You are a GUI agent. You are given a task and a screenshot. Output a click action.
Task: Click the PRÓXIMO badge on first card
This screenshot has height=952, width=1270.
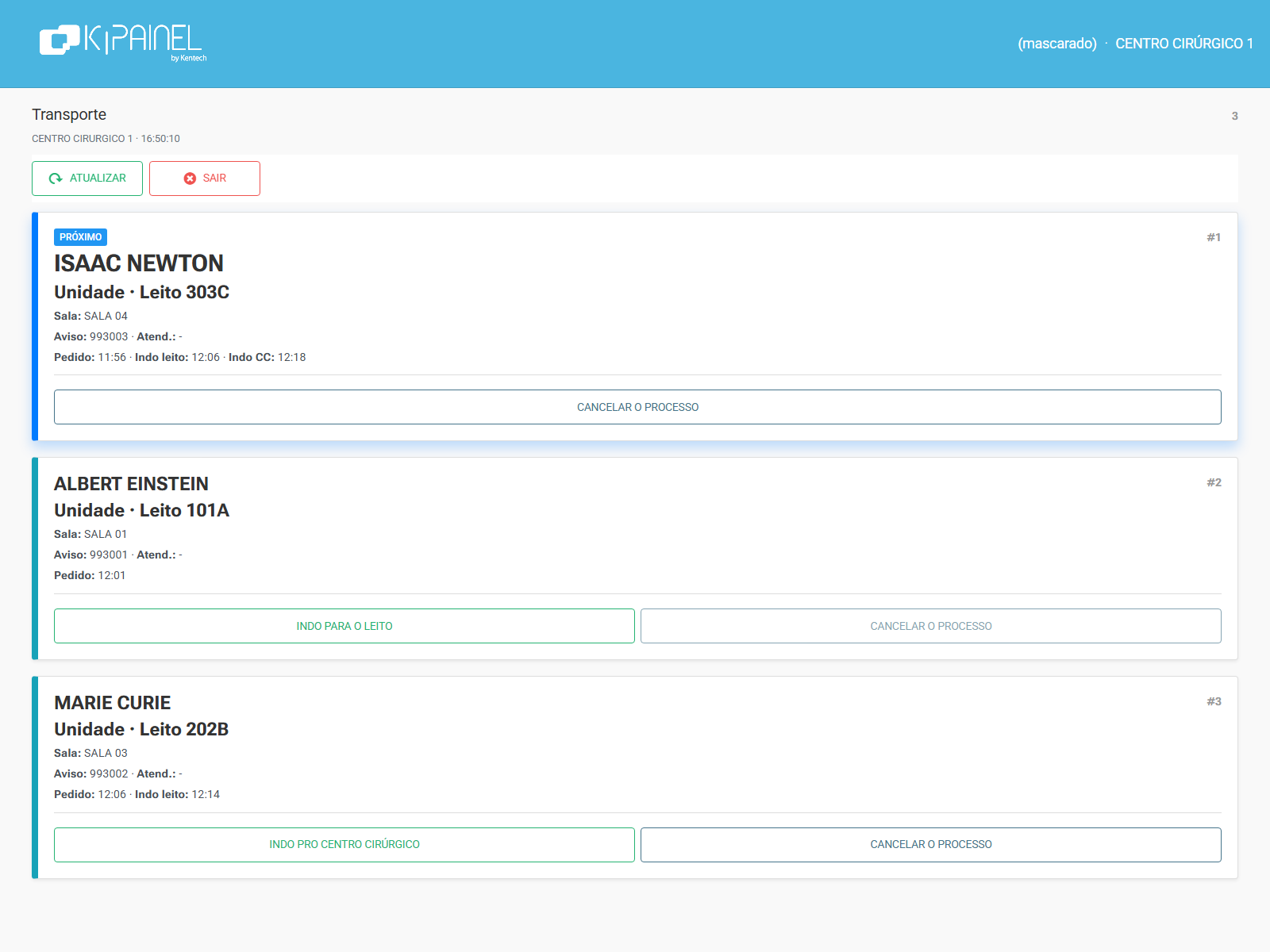80,237
